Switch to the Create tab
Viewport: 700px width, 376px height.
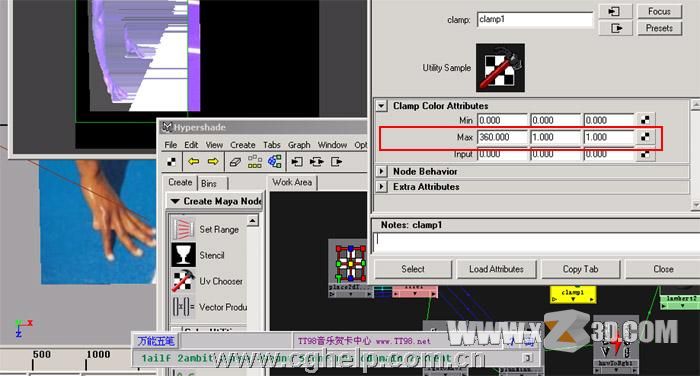(x=180, y=183)
